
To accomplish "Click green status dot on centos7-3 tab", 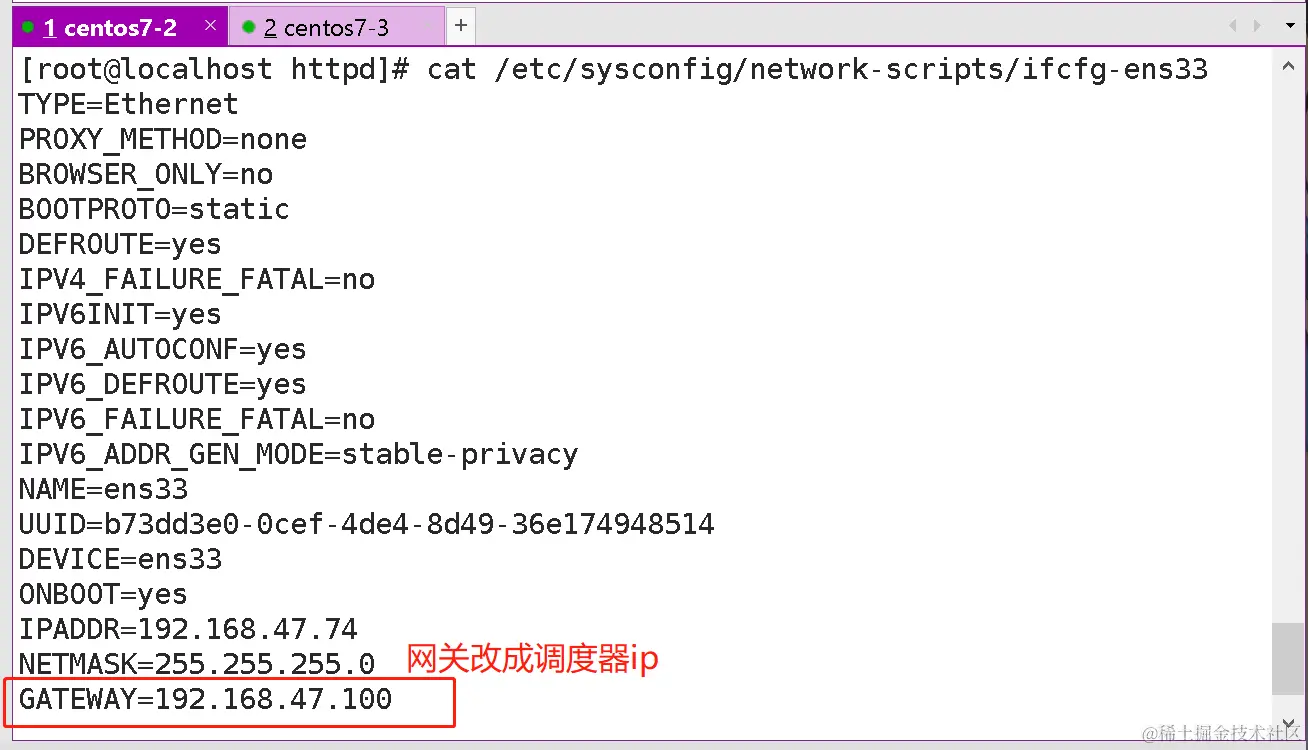I will (249, 28).
